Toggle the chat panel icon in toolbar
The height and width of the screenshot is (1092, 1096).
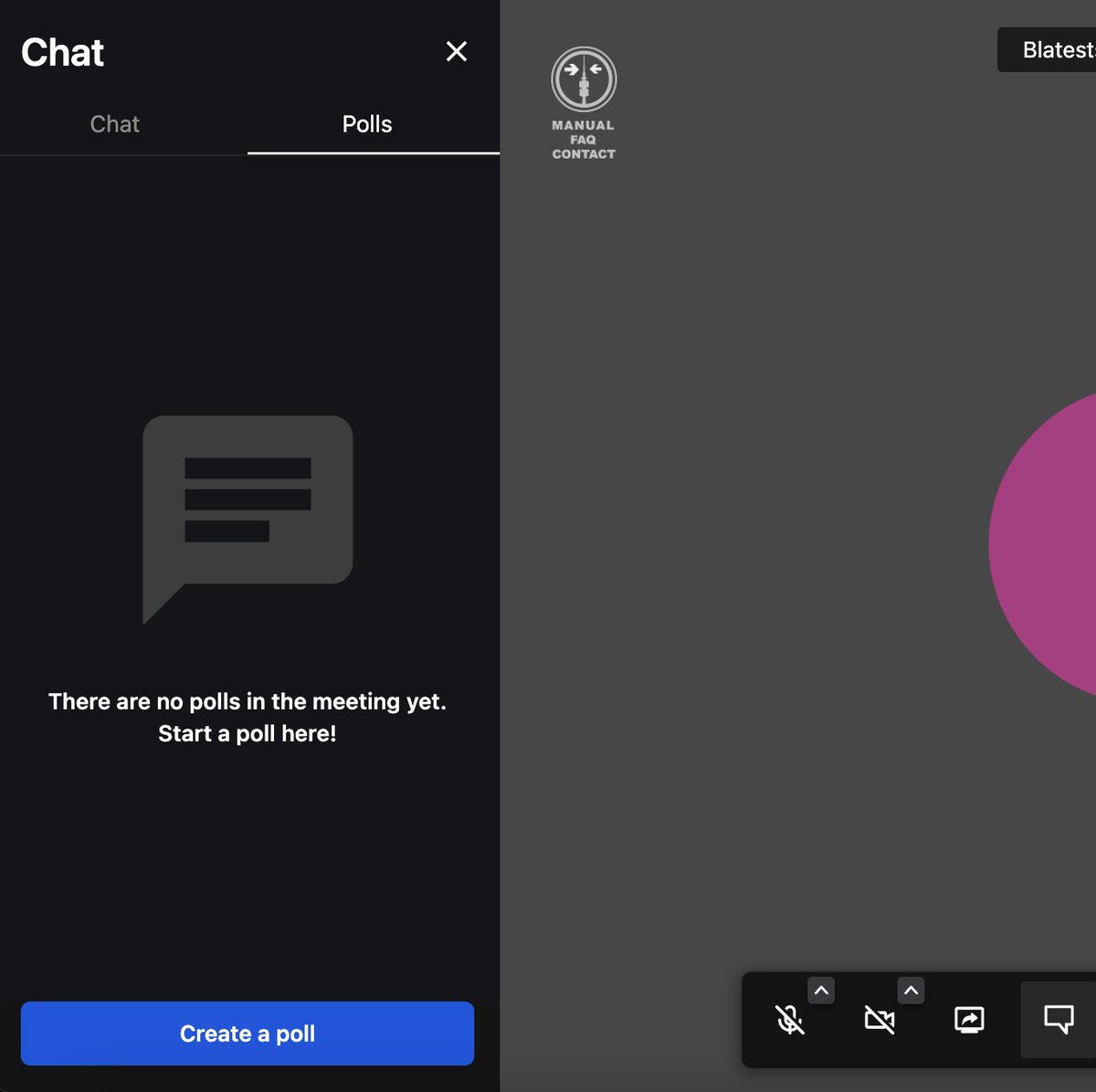(x=1059, y=1019)
